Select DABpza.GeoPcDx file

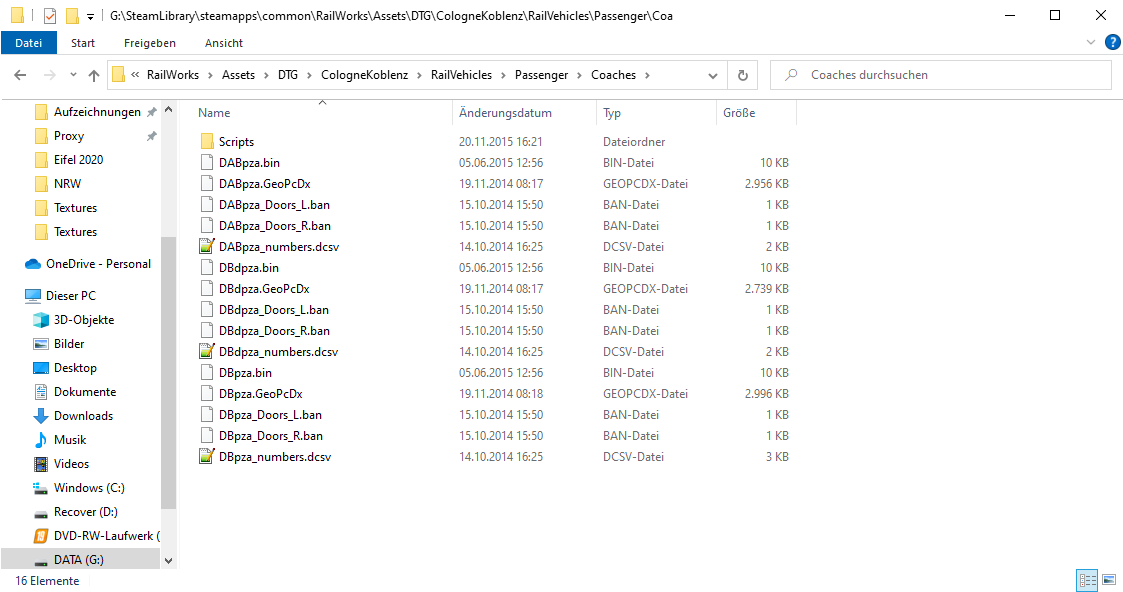click(x=264, y=183)
